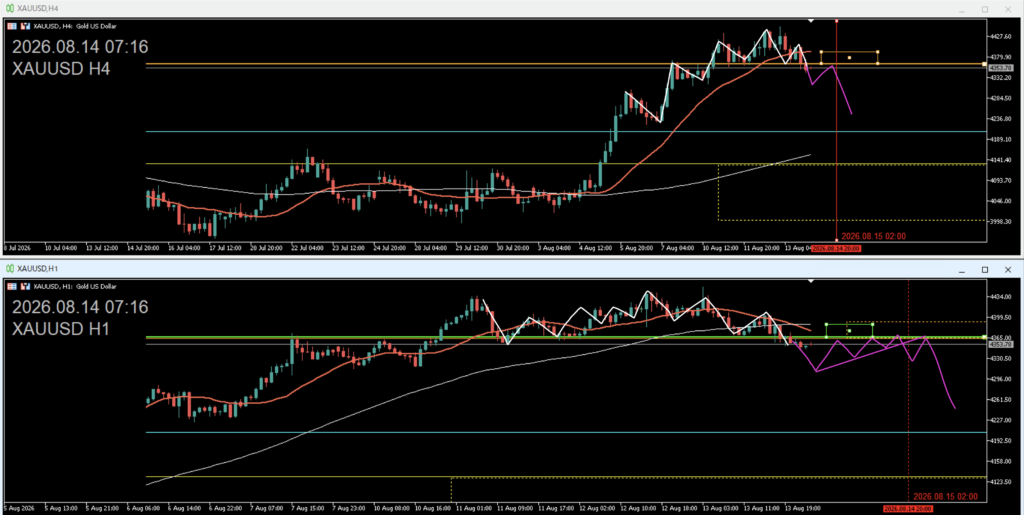Click price 3998.30 on H4 price scale
1024x515 pixels.
(1000, 221)
